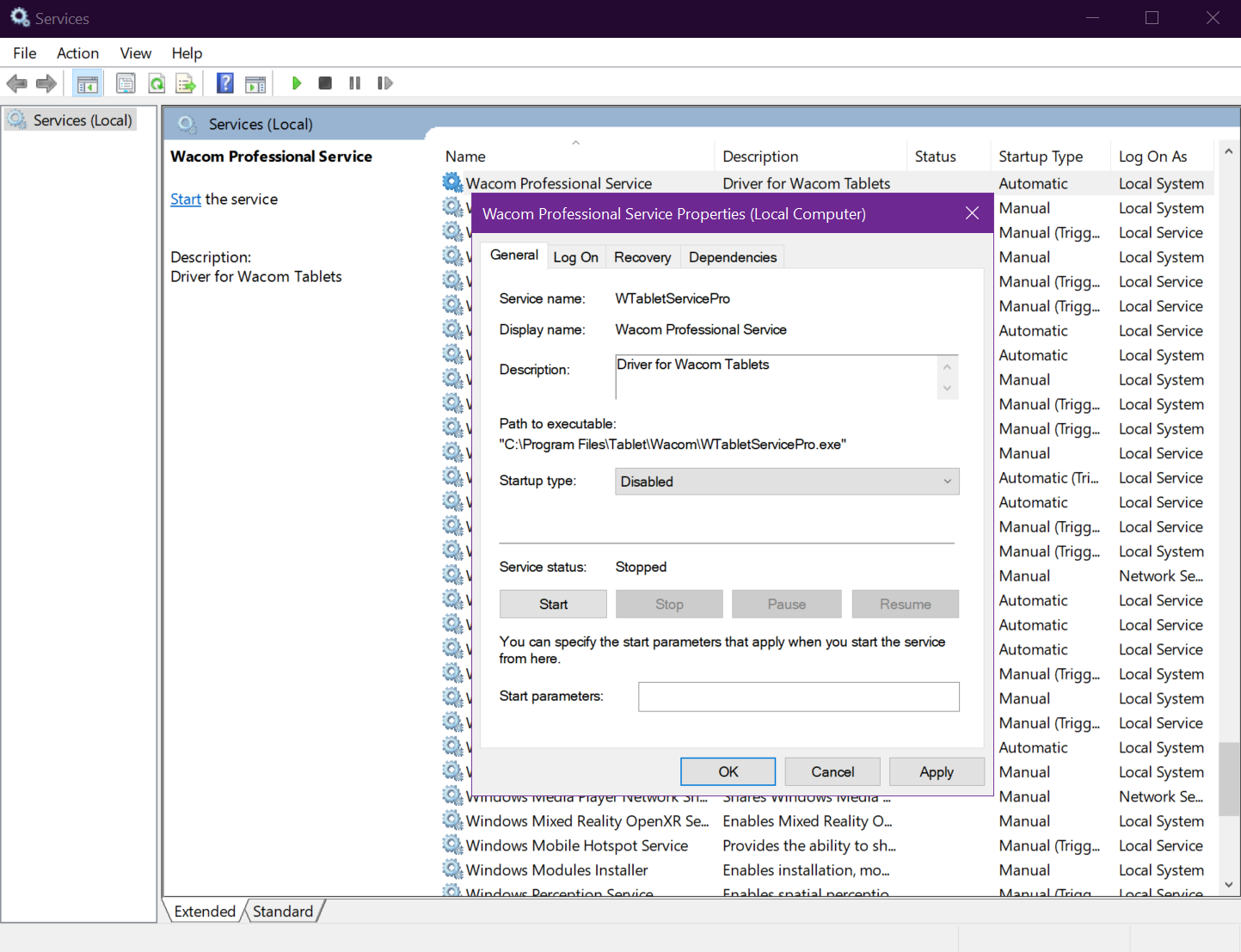This screenshot has width=1241, height=952.
Task: Open the Help menu
Action: pyautogui.click(x=187, y=53)
